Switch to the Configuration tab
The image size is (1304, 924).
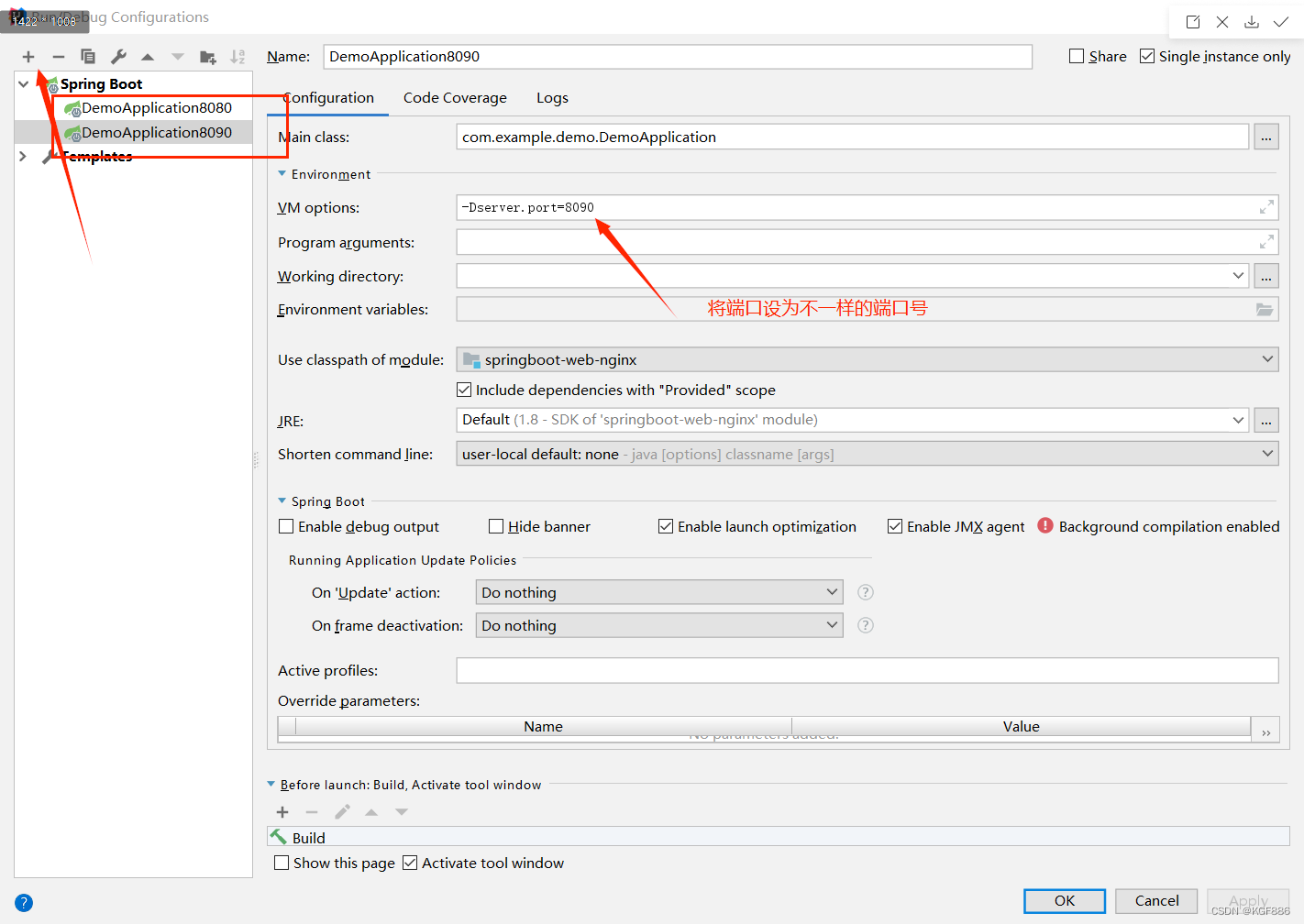328,98
